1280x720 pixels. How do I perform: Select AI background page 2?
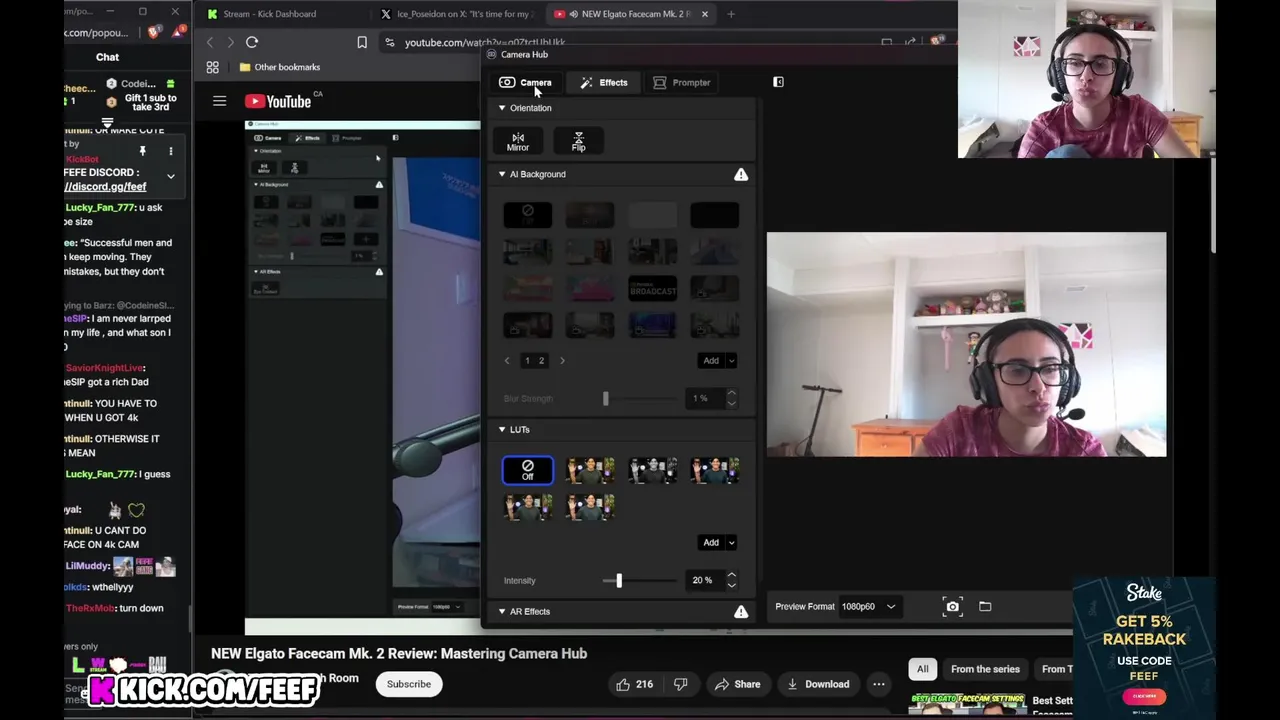coord(541,361)
